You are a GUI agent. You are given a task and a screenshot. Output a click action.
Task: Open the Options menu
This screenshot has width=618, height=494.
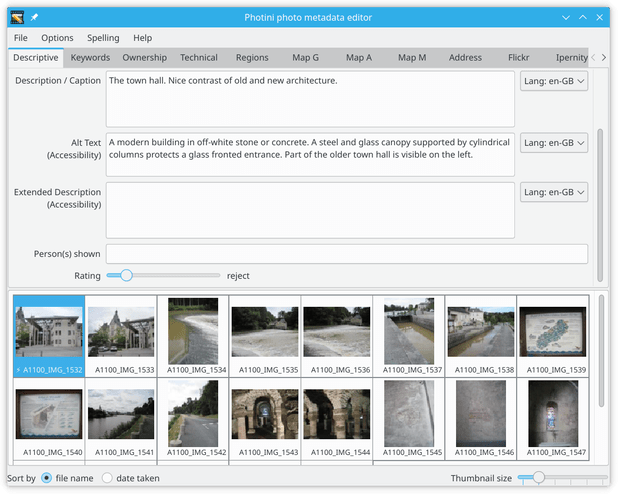57,38
